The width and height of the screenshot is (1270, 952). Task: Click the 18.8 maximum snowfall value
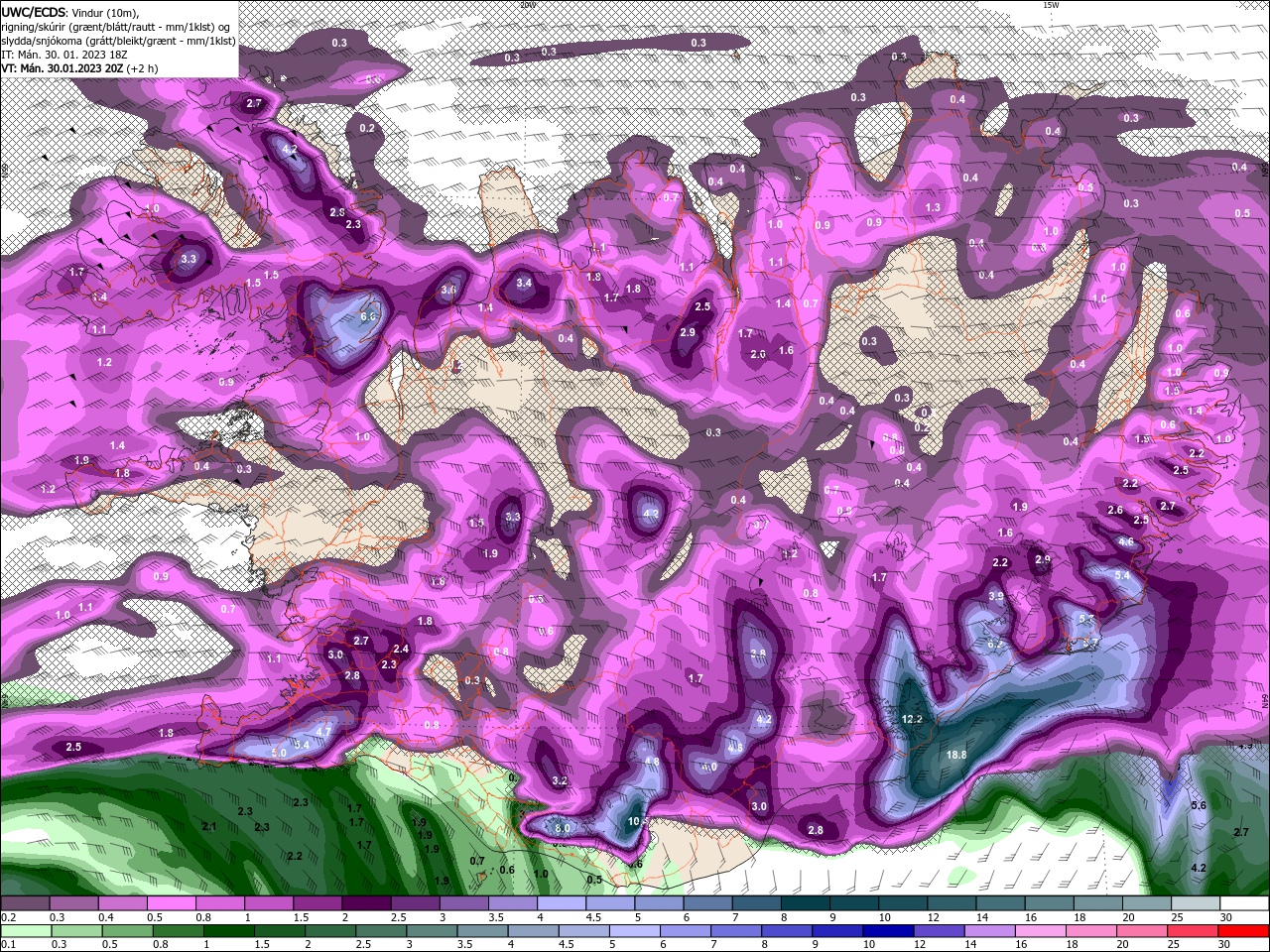[956, 755]
